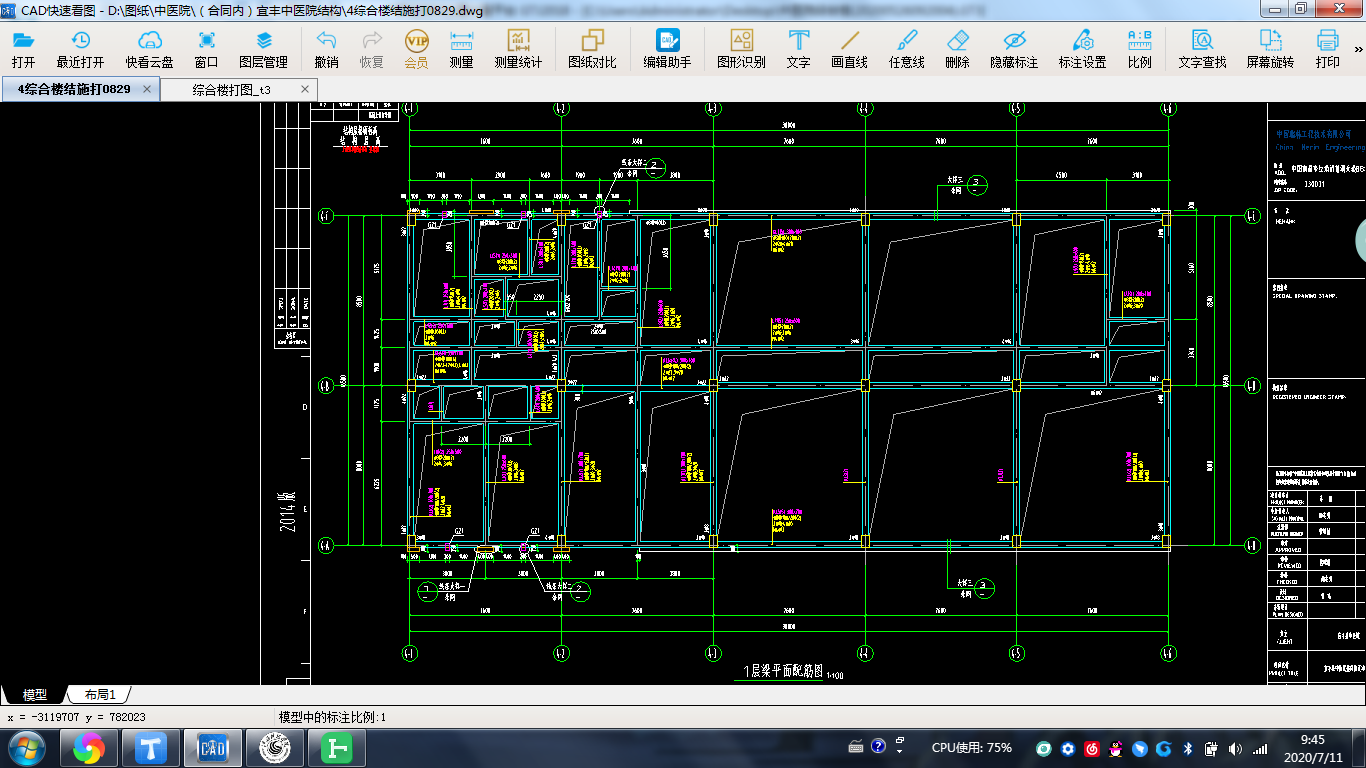Click the 恢复 redo arrow
Viewport: 1366px width, 768px height.
click(x=372, y=48)
